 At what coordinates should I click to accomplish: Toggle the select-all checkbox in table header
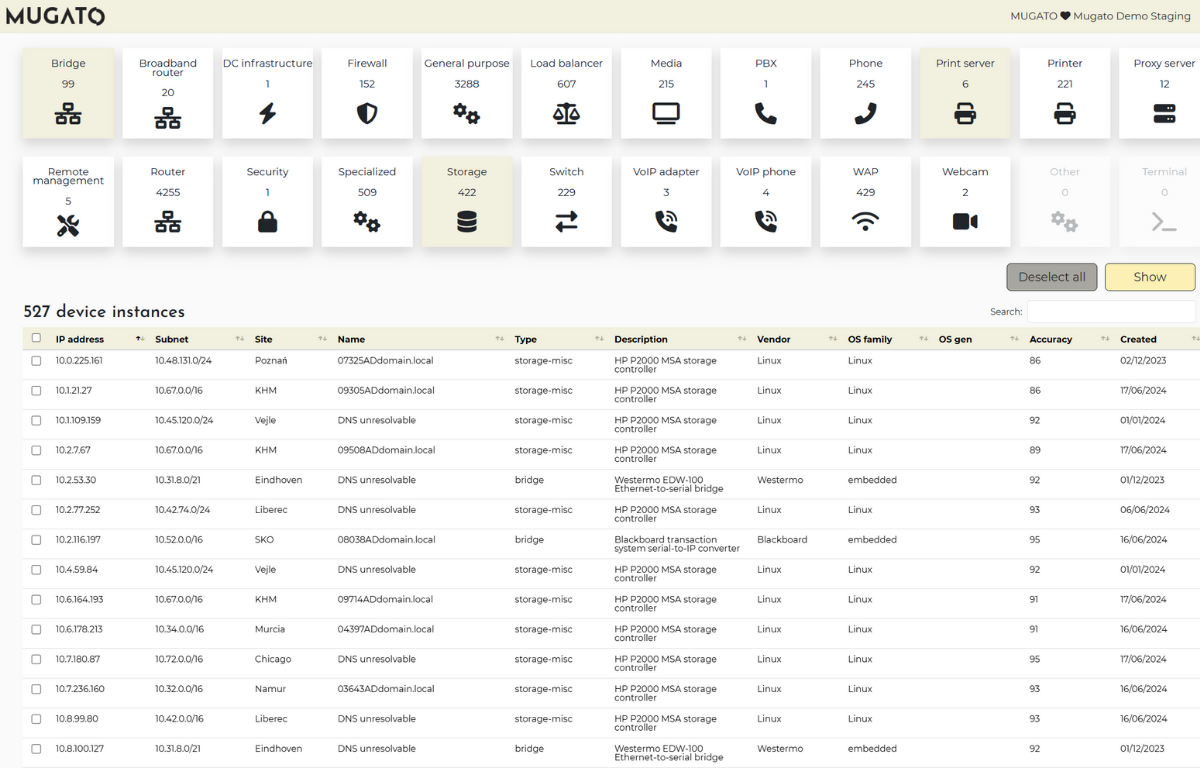point(37,339)
